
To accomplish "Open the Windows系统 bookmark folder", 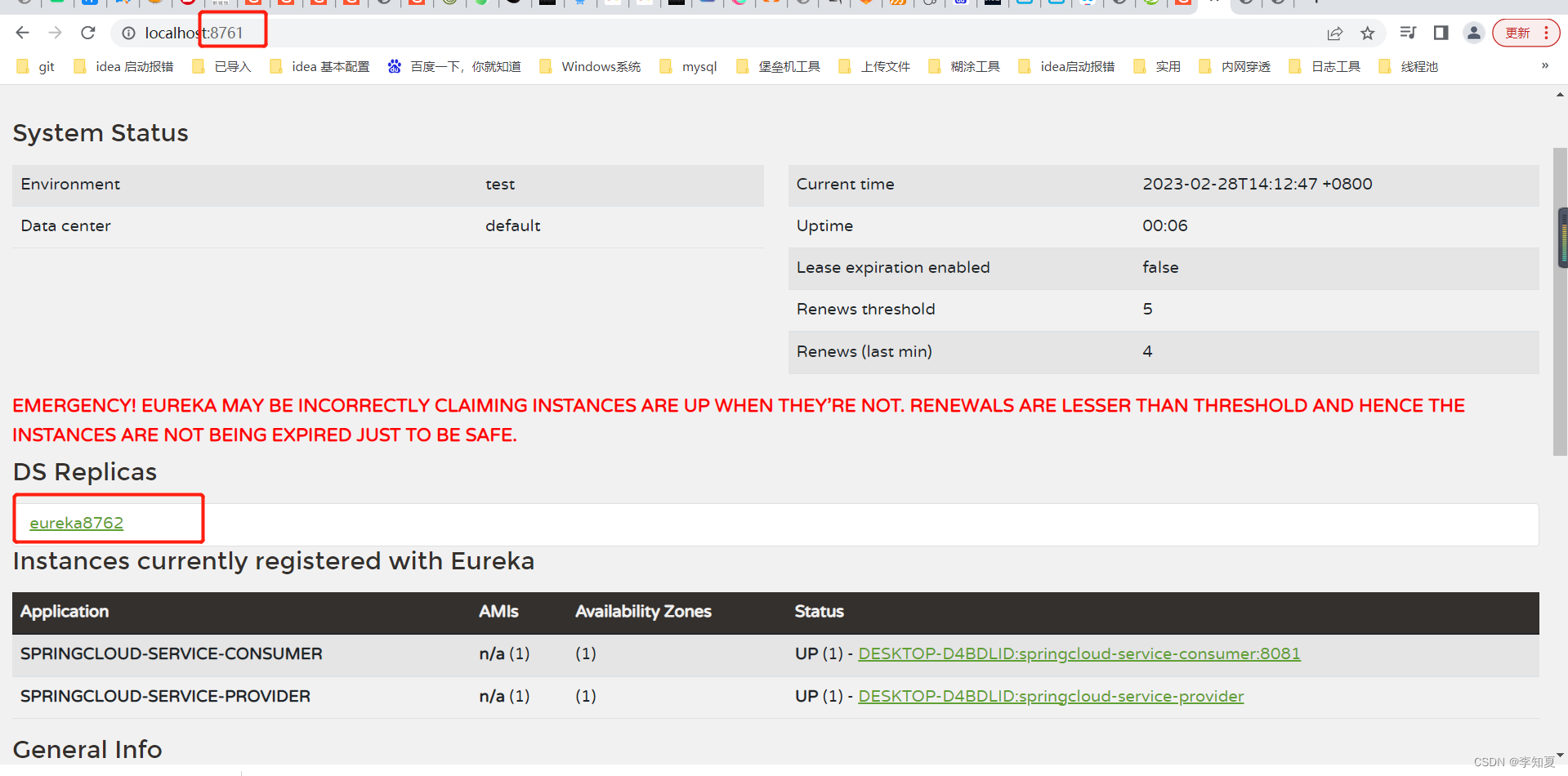I will pos(590,66).
